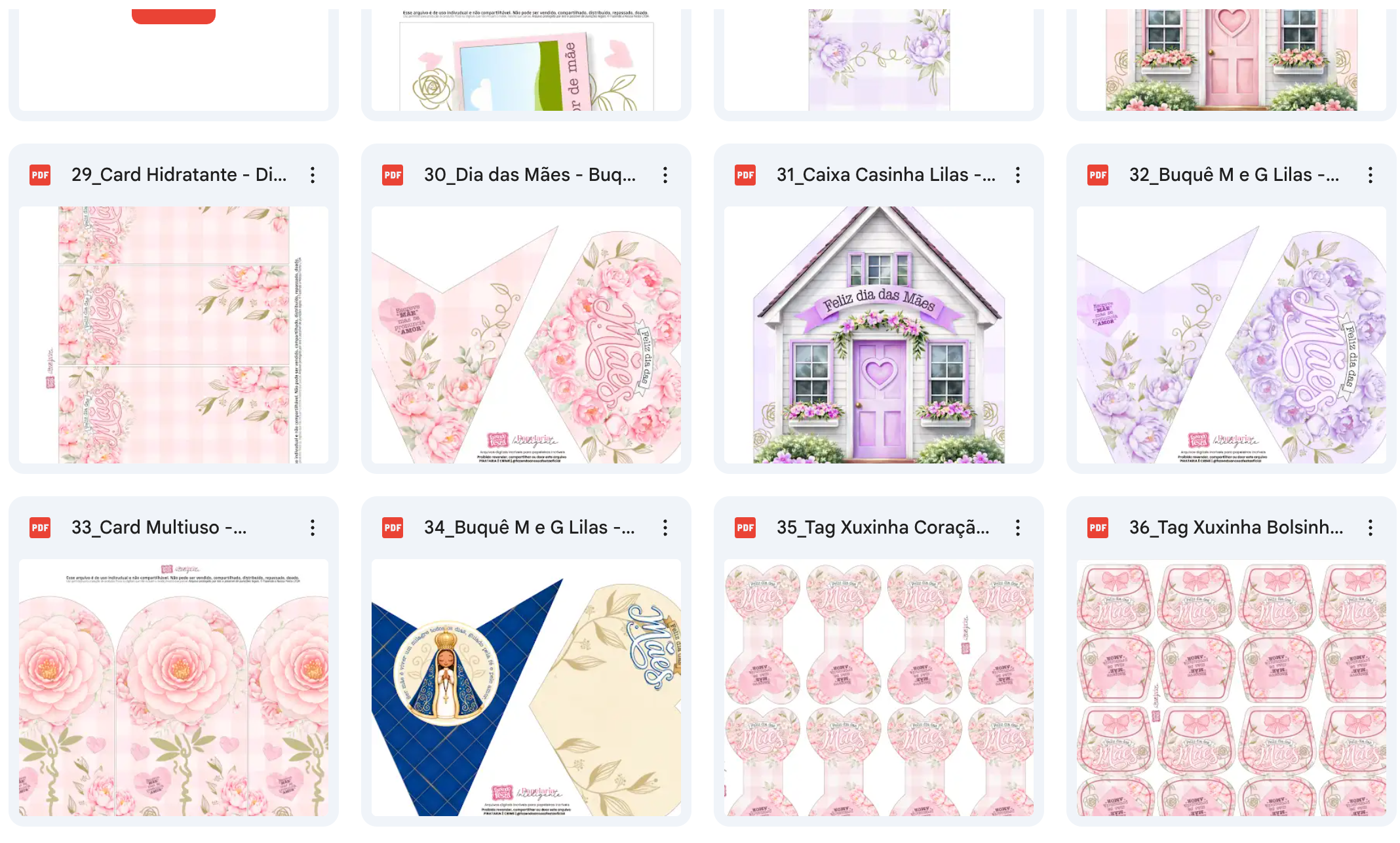Click PDF icon of 33_Card Multiuso file
Image resolution: width=1400 pixels, height=843 pixels.
point(40,528)
